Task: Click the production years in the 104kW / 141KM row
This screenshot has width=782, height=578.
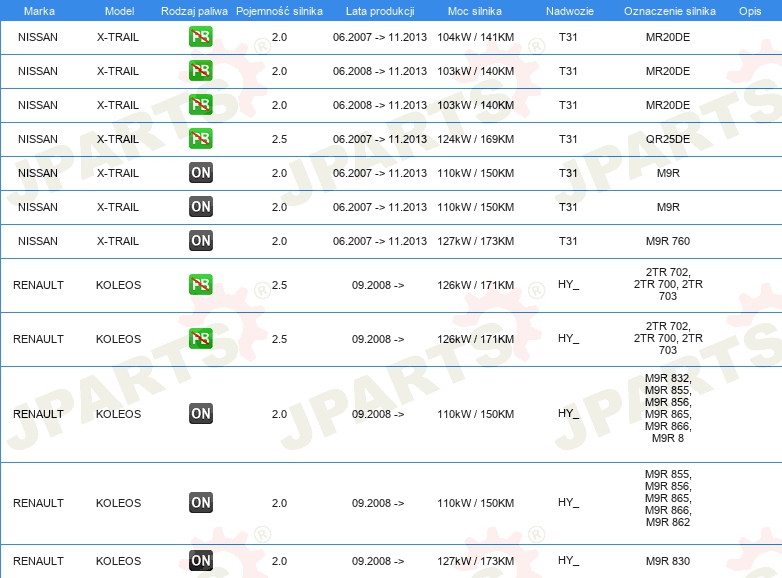Action: tap(380, 37)
